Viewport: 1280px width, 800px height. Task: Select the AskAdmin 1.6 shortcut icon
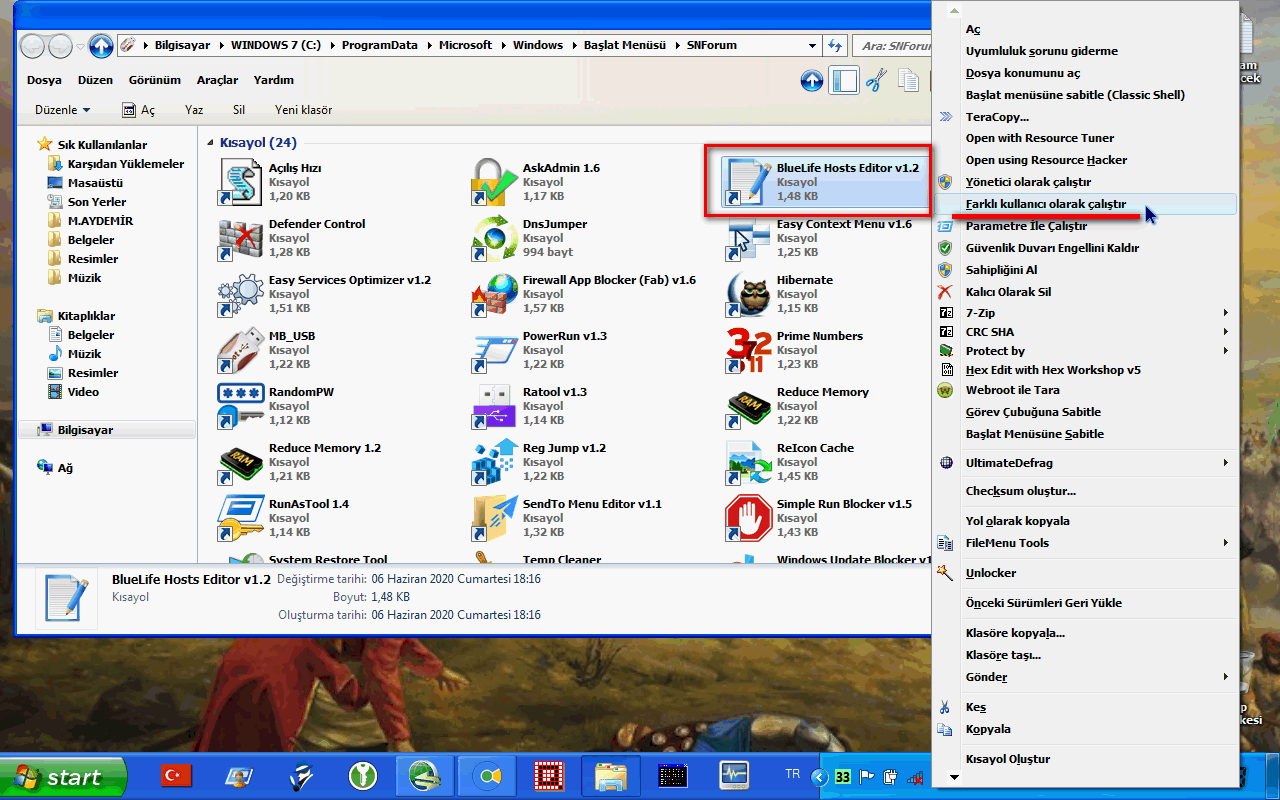point(495,182)
